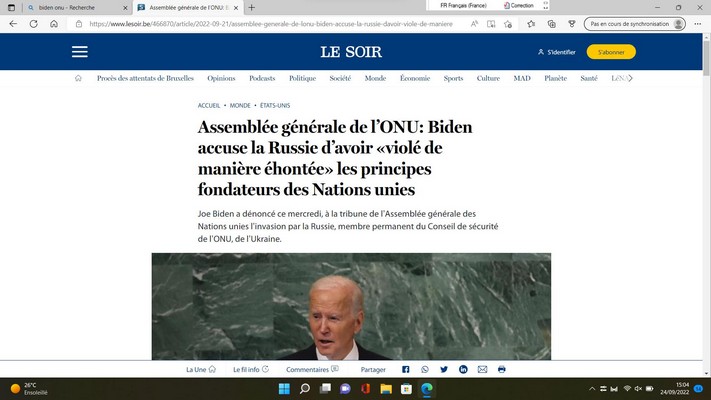
Task: Share the article via WhatsApp
Action: (x=425, y=370)
